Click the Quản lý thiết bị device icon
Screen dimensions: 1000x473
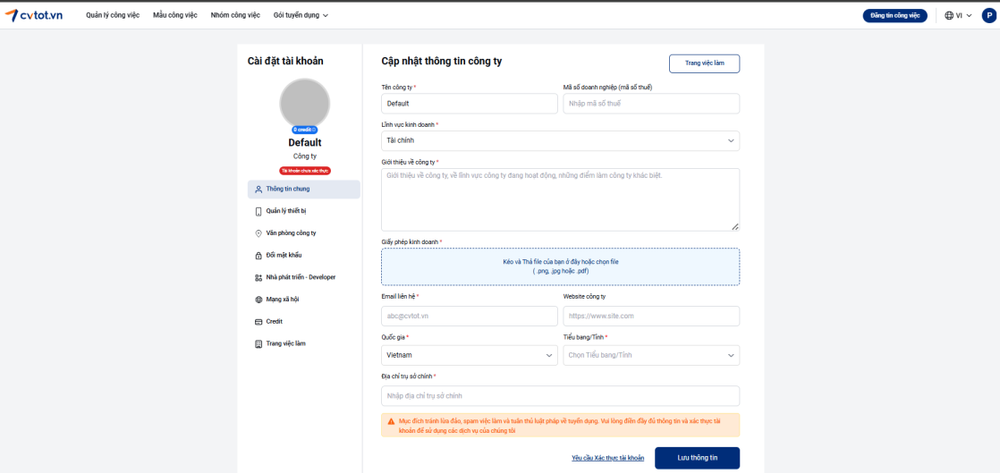point(258,211)
